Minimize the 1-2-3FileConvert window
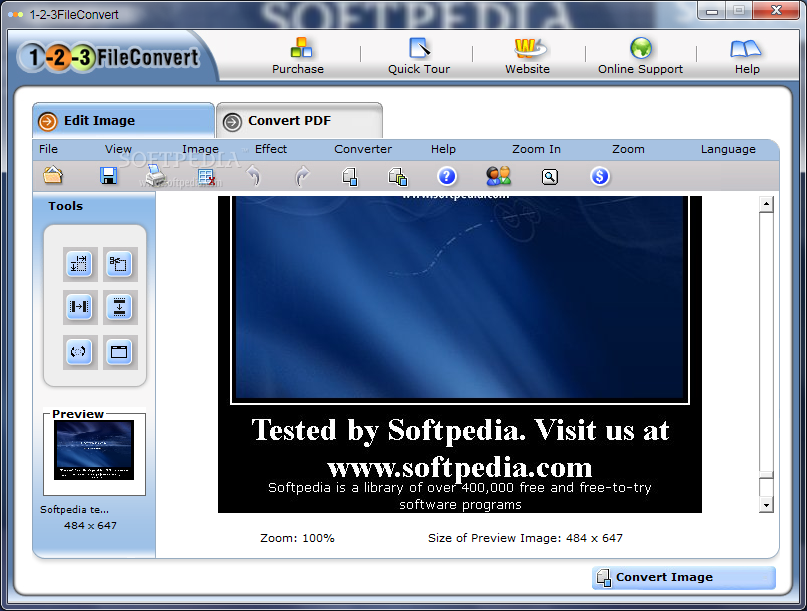This screenshot has width=807, height=611. (712, 11)
